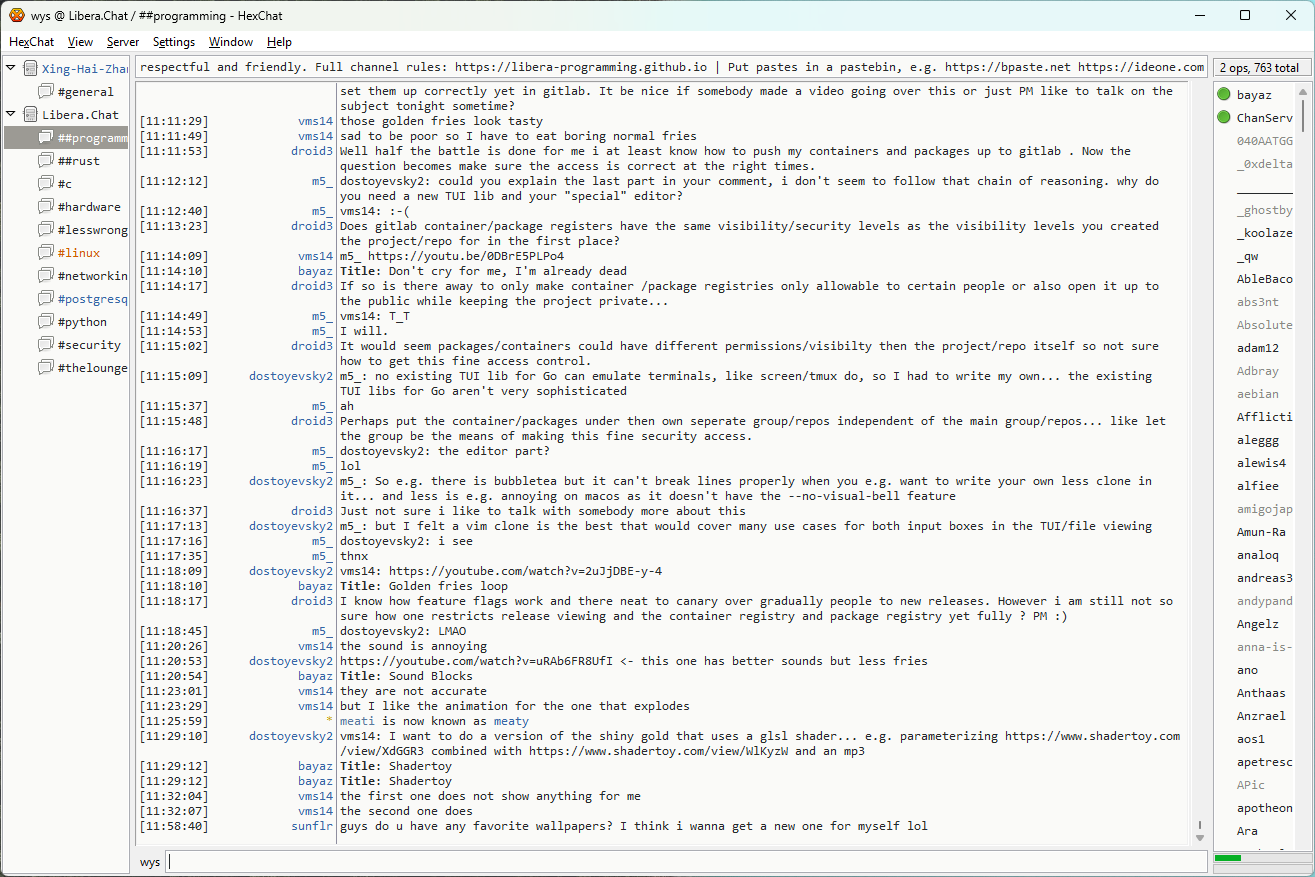Collapse the Xing-Hai-Zhai network tree
Screen dimensions: 1315x877
(x=11, y=69)
